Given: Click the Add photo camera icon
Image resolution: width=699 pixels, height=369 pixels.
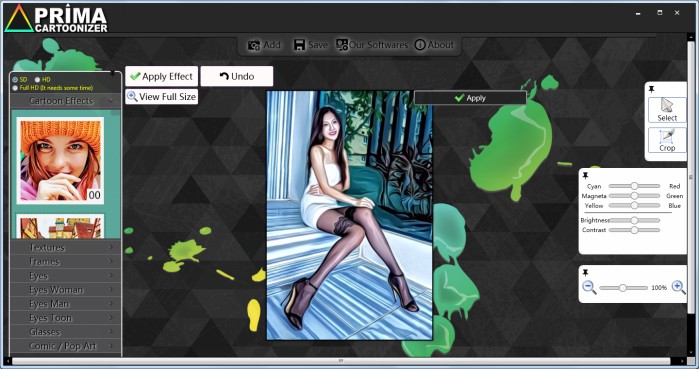Looking at the screenshot, I should coord(254,45).
